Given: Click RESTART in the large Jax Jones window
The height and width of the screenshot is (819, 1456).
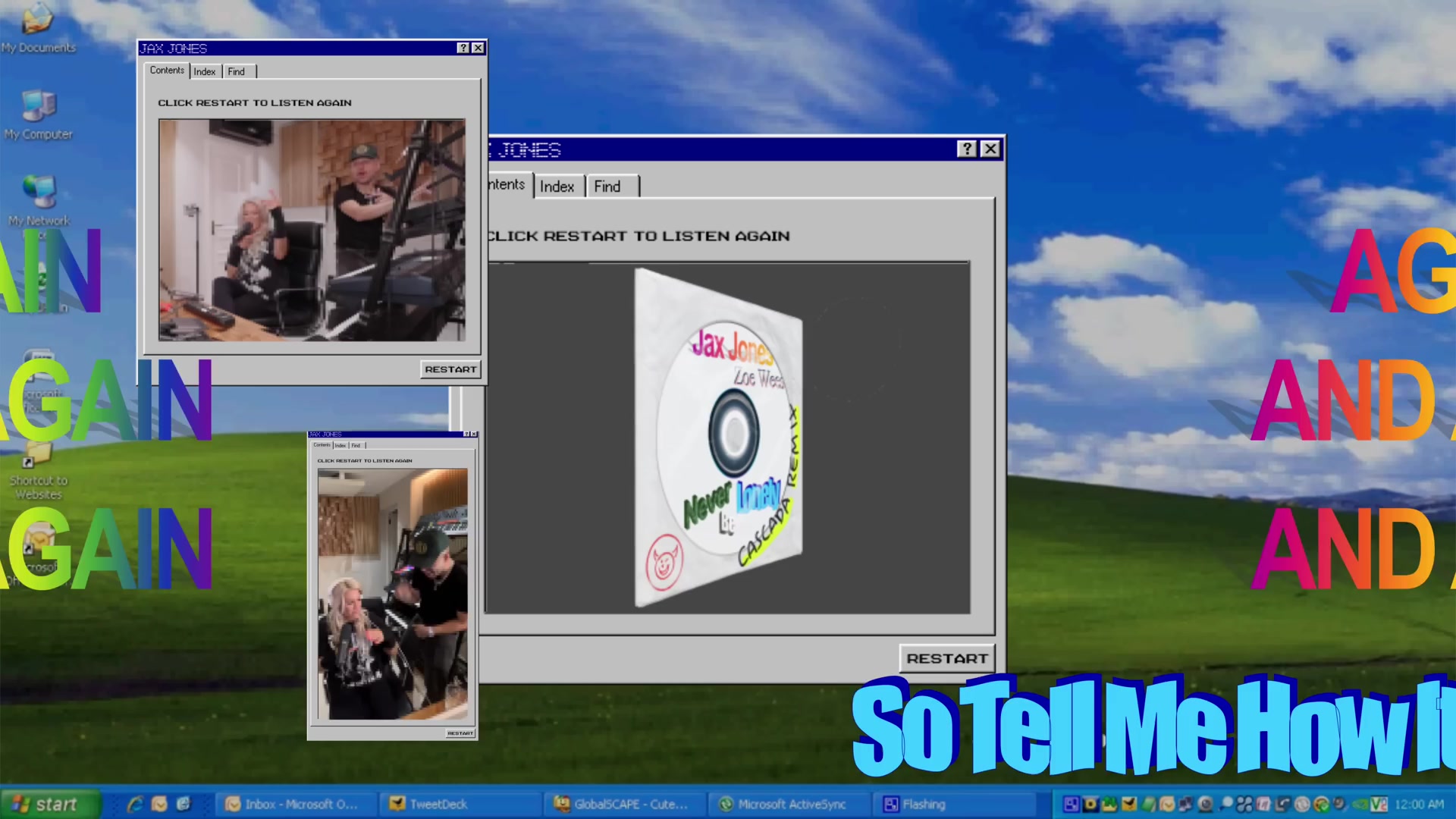Looking at the screenshot, I should [947, 658].
